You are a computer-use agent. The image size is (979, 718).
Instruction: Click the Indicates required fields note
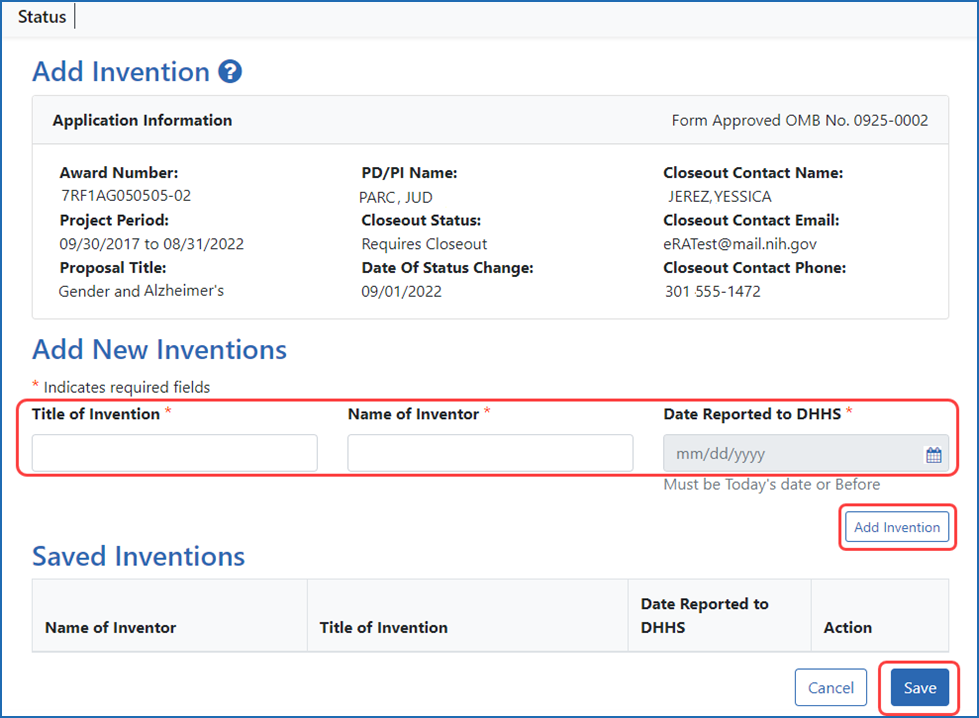coord(121,387)
